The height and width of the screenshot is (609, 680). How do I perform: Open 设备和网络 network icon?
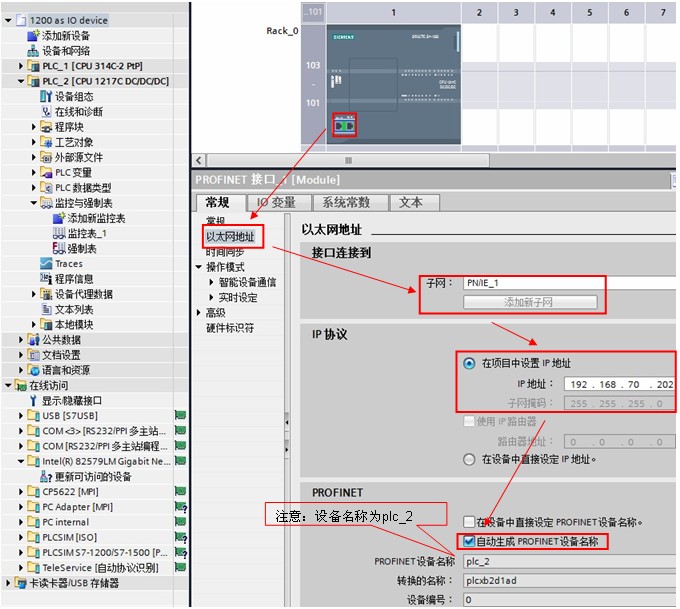[x=33, y=51]
